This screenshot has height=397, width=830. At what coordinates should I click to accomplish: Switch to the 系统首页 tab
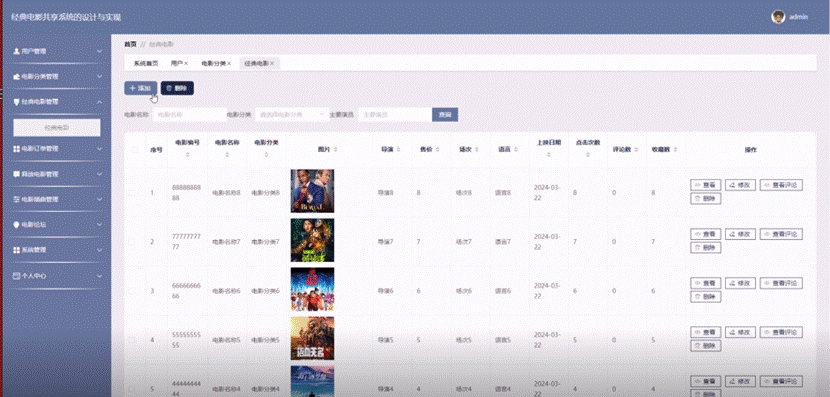point(146,64)
